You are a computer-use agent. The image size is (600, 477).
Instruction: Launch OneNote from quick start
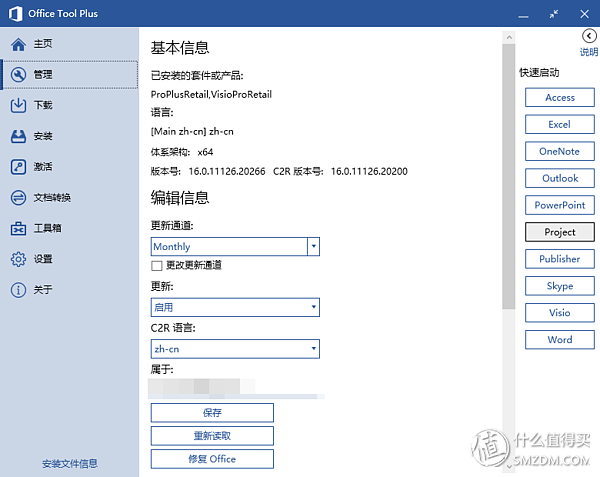(x=560, y=151)
